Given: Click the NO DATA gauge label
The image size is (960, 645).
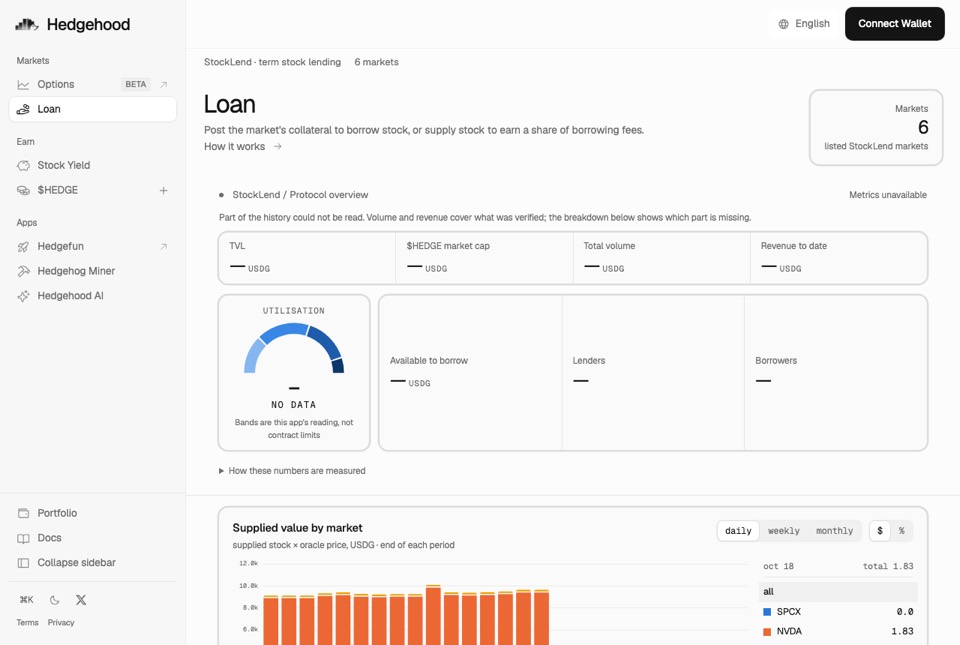Looking at the screenshot, I should coord(294,405).
